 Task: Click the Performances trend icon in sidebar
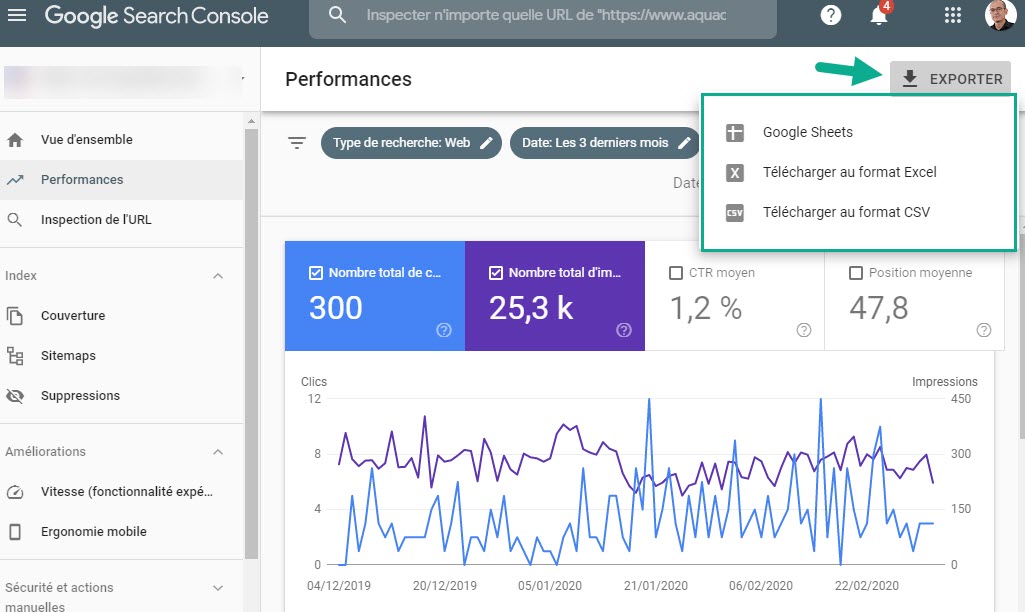(15, 180)
